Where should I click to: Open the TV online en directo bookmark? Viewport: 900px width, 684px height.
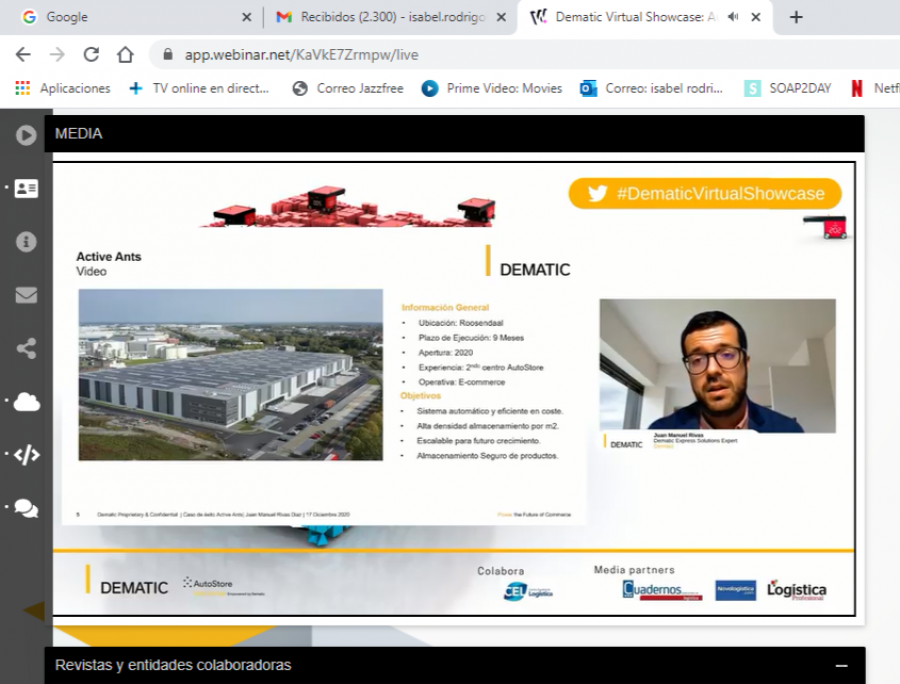click(x=199, y=88)
